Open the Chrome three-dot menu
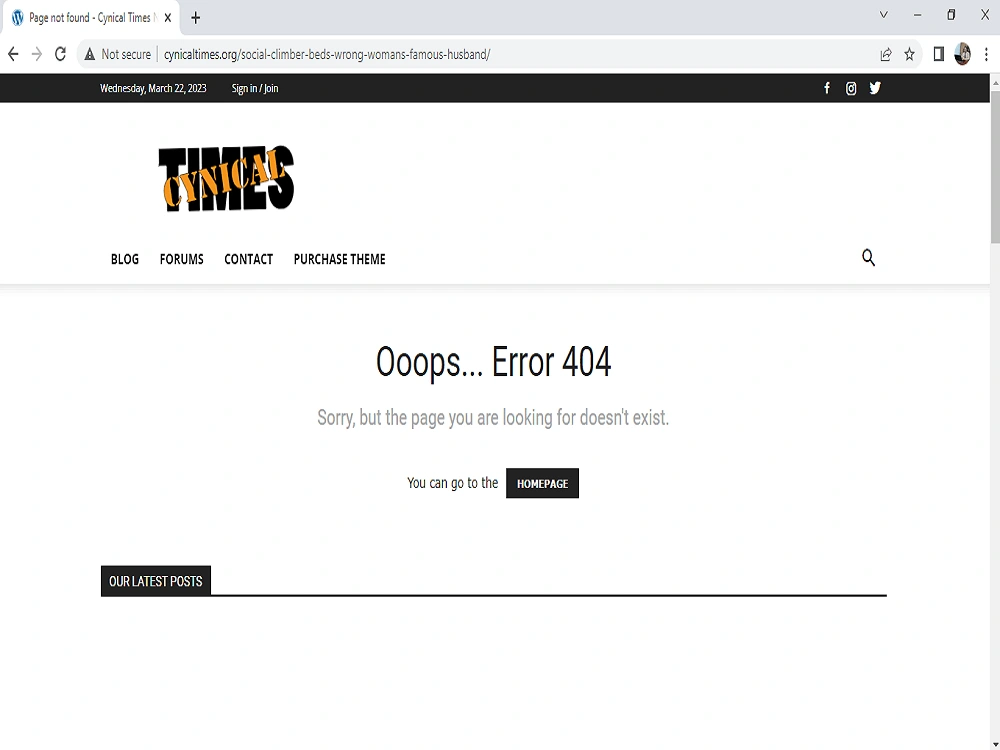The height and width of the screenshot is (750, 1000). click(986, 54)
